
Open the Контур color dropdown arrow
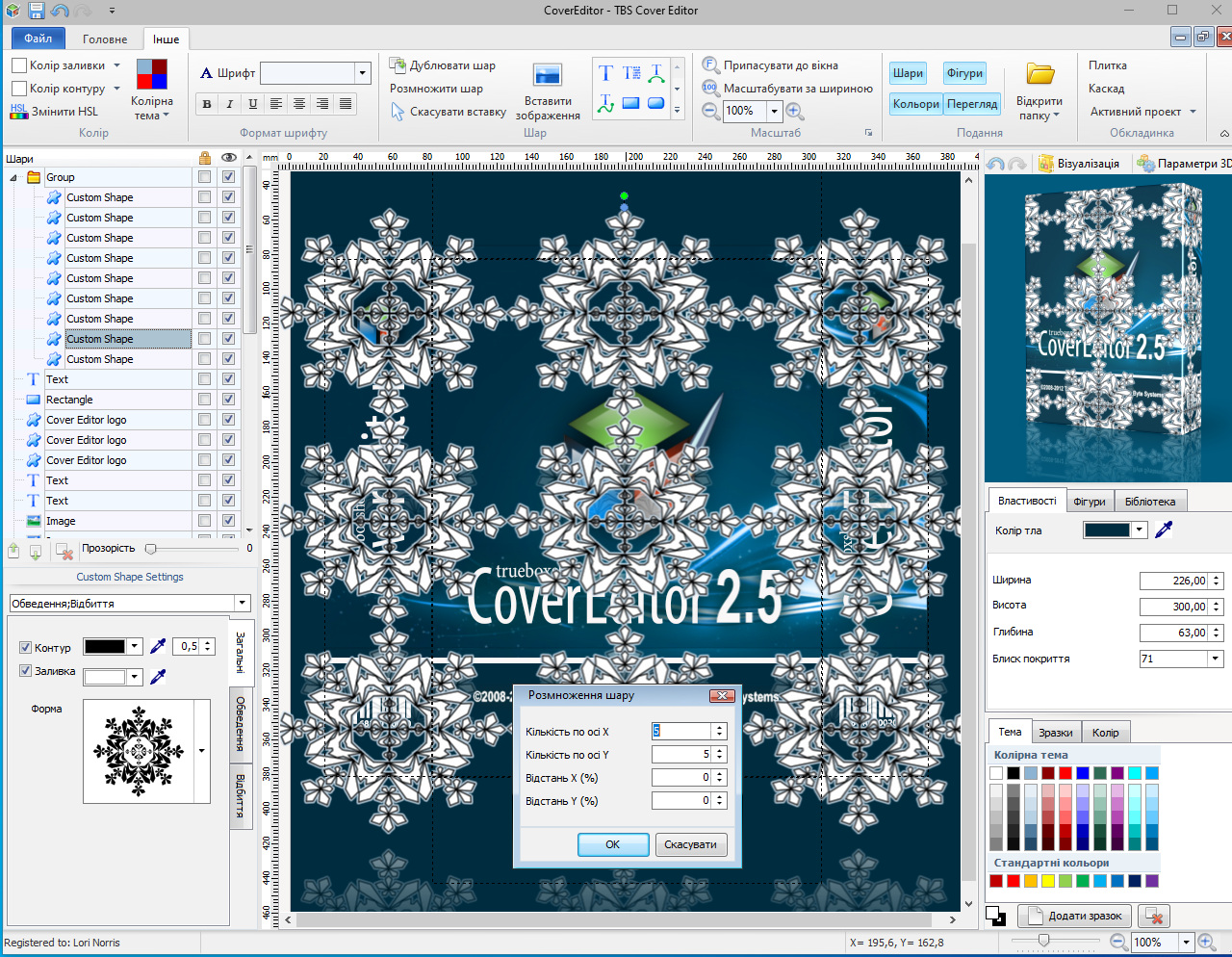click(x=135, y=647)
